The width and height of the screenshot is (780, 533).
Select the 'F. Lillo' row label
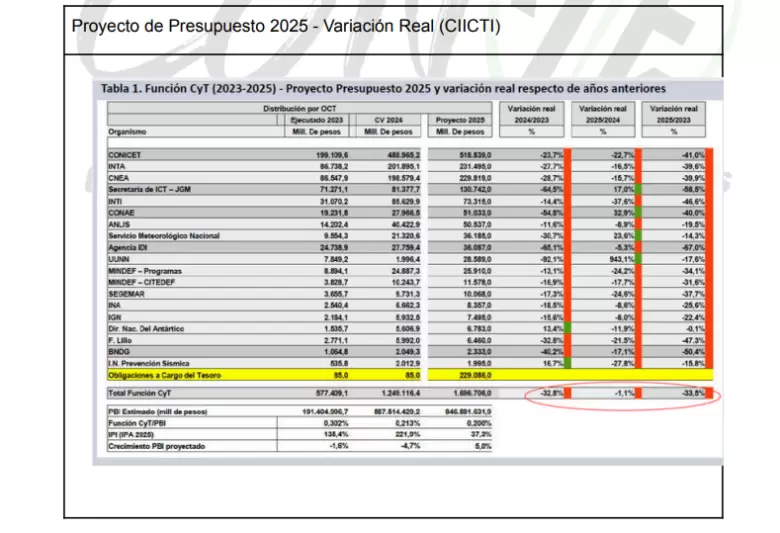tap(119, 340)
